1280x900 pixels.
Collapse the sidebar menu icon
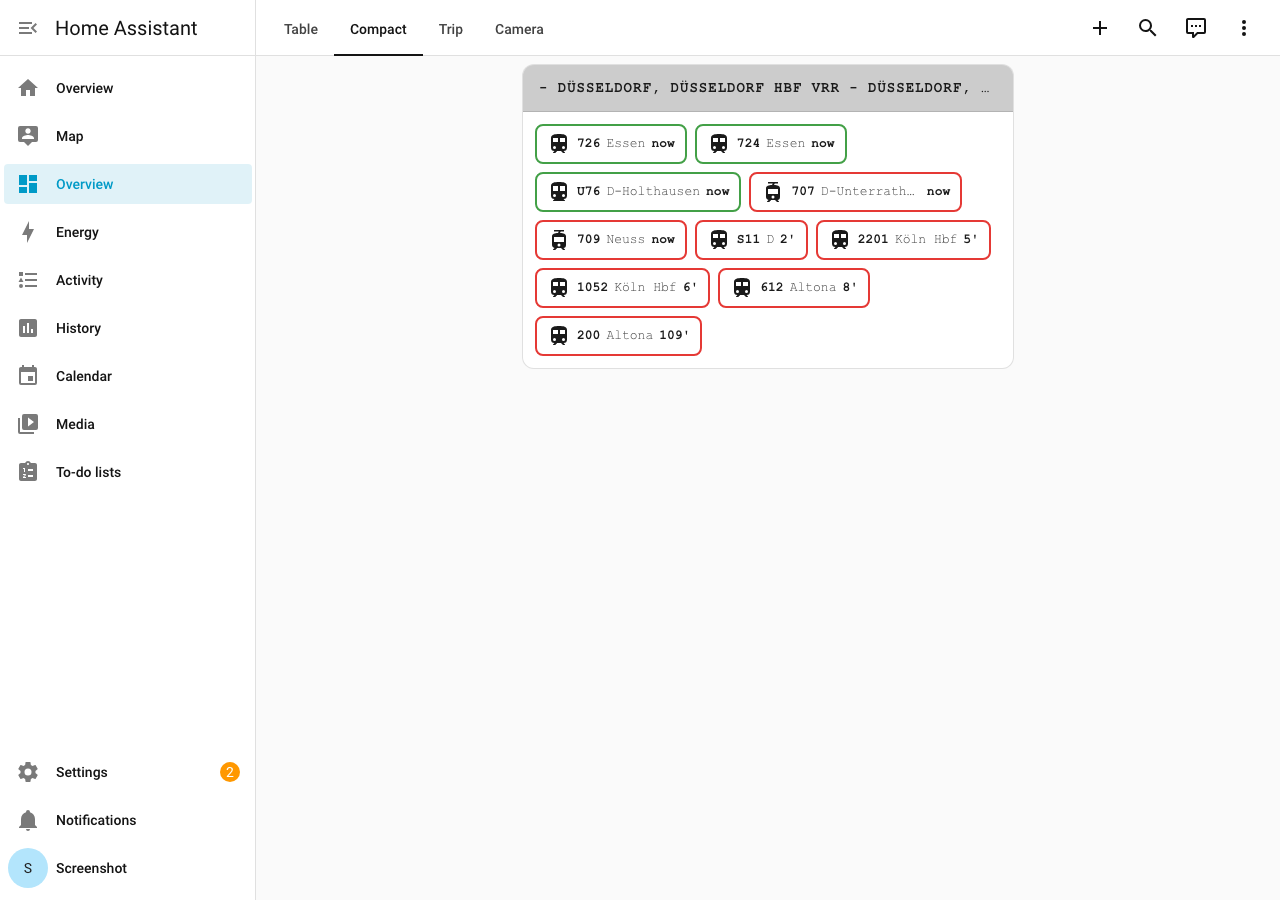[x=28, y=28]
